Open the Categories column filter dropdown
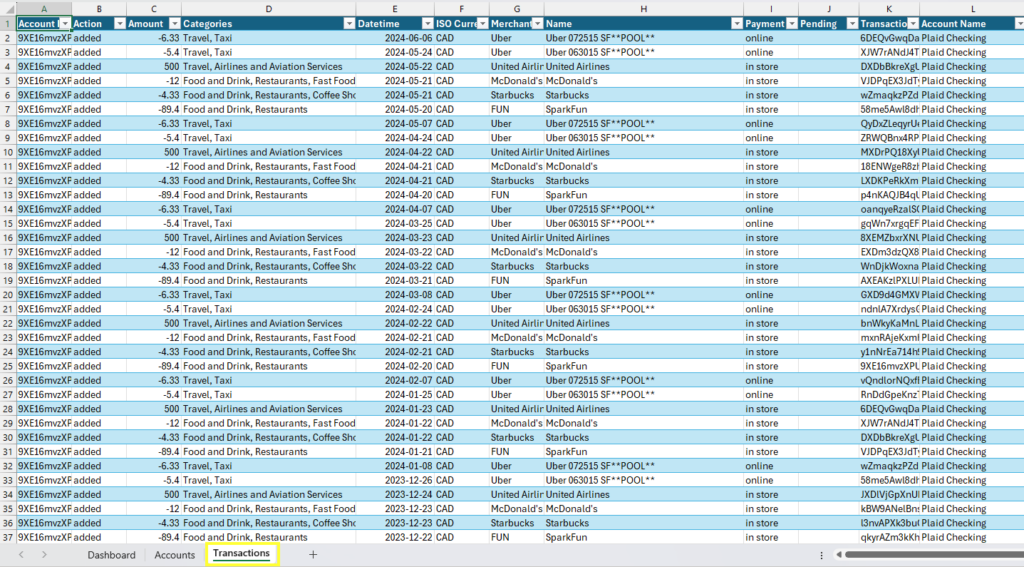 tap(349, 23)
